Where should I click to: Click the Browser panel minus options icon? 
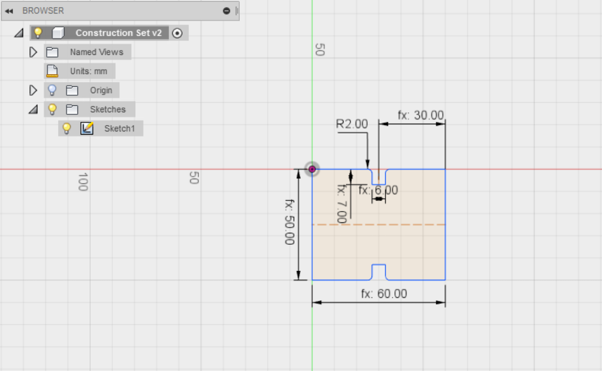point(227,11)
